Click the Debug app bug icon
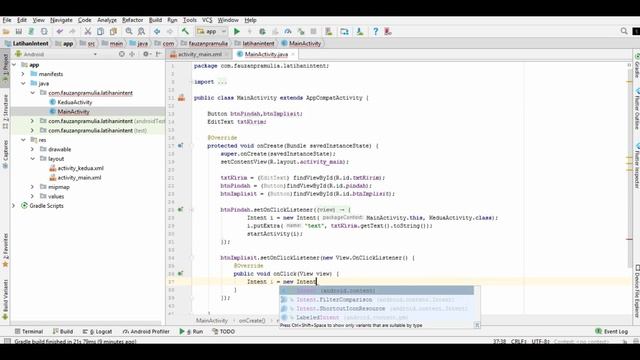This screenshot has height=360, width=640. click(x=262, y=31)
